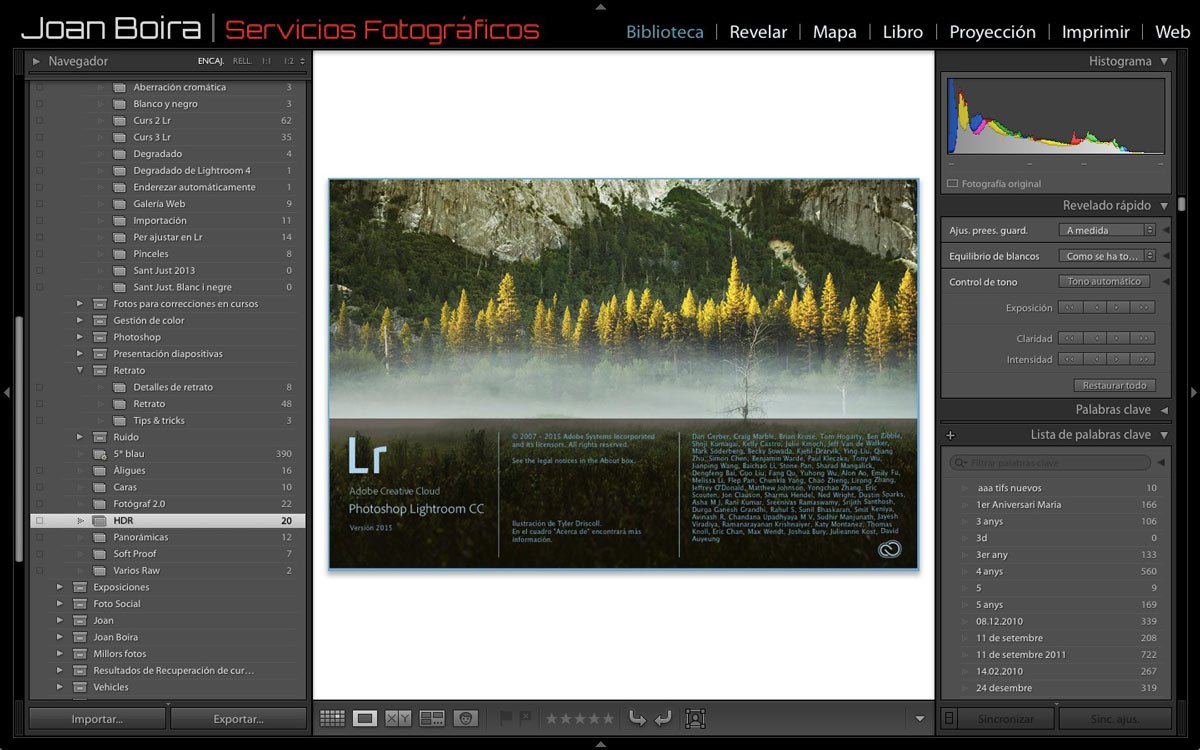Image resolution: width=1200 pixels, height=750 pixels.
Task: Tick checkbox beside Aberración cromática
Action: (39, 87)
